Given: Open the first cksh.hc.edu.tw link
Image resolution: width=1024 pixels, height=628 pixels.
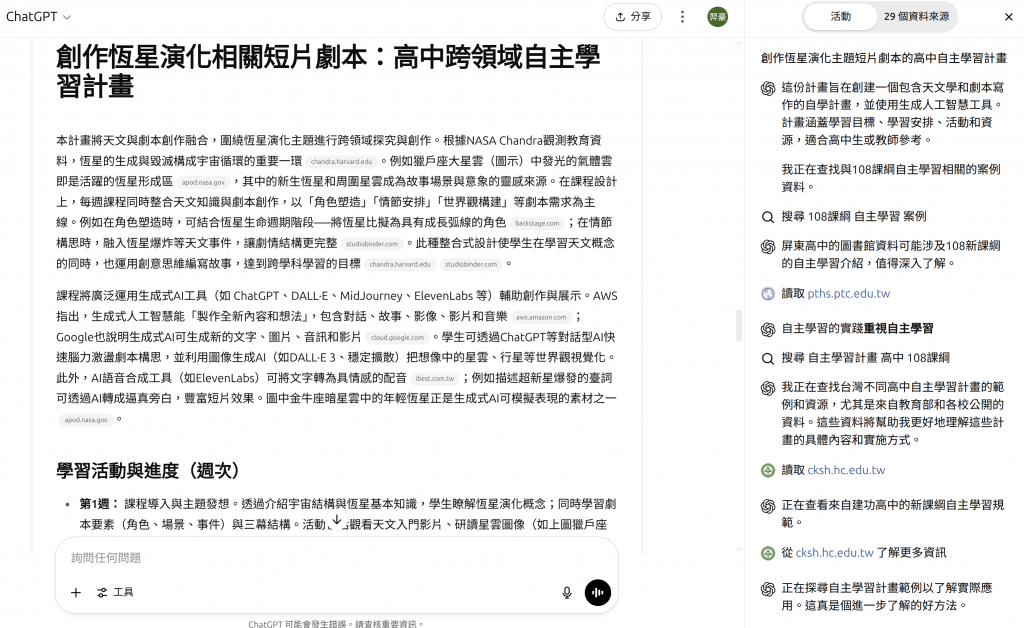Looking at the screenshot, I should click(x=846, y=470).
